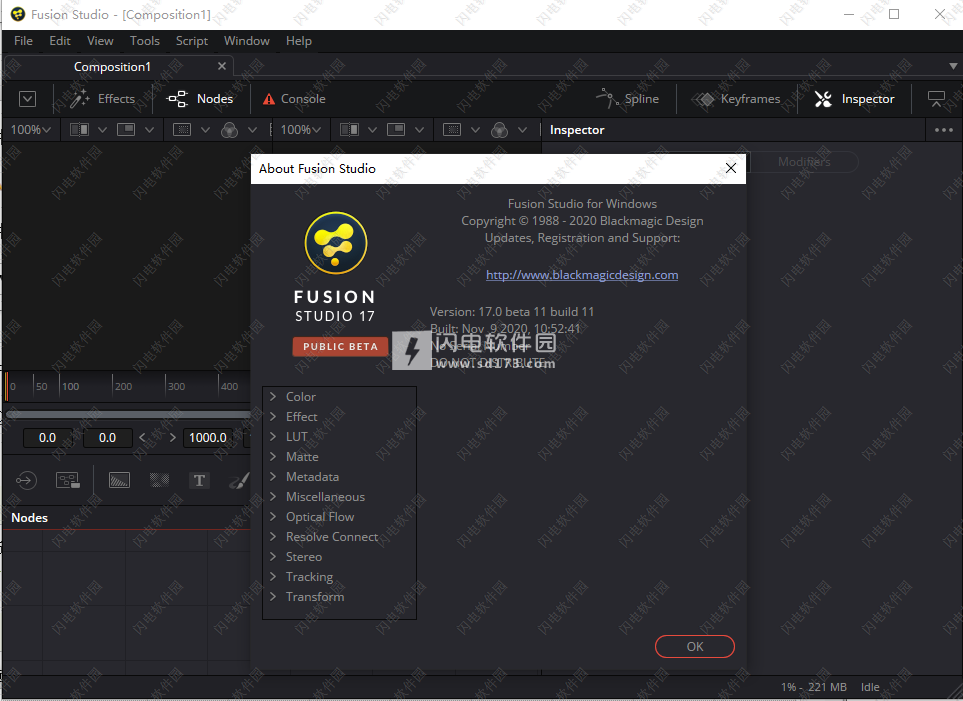Screen dimensions: 963x701
Task: Click the boxed chevron icon left of Effects
Action: tap(27, 99)
